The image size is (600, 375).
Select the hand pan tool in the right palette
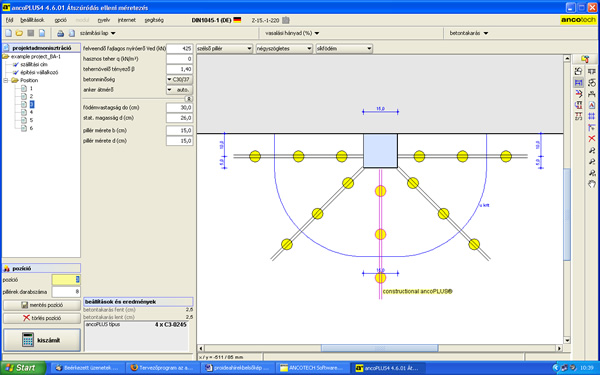point(592,183)
